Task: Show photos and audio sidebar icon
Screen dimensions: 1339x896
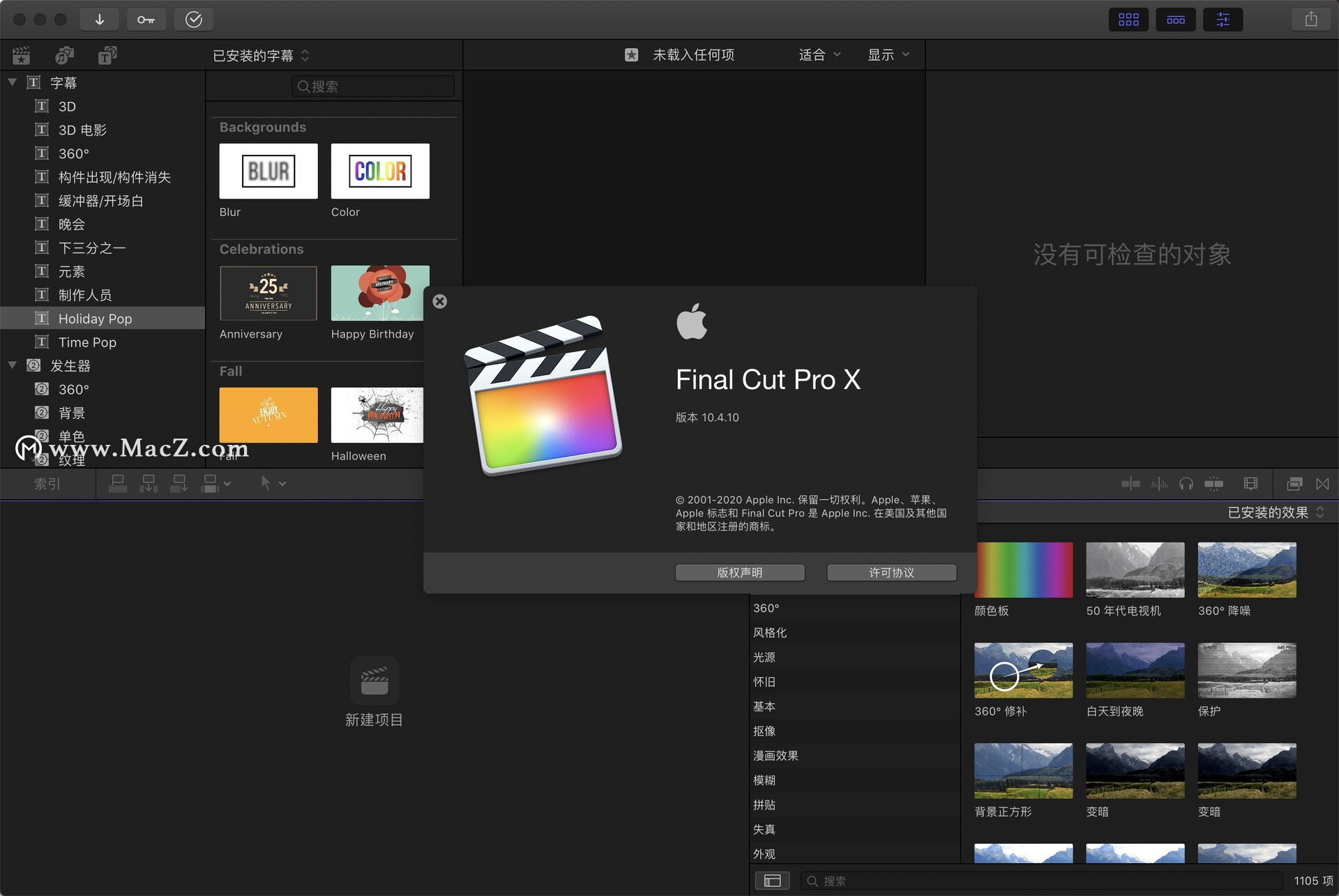Action: click(x=64, y=55)
